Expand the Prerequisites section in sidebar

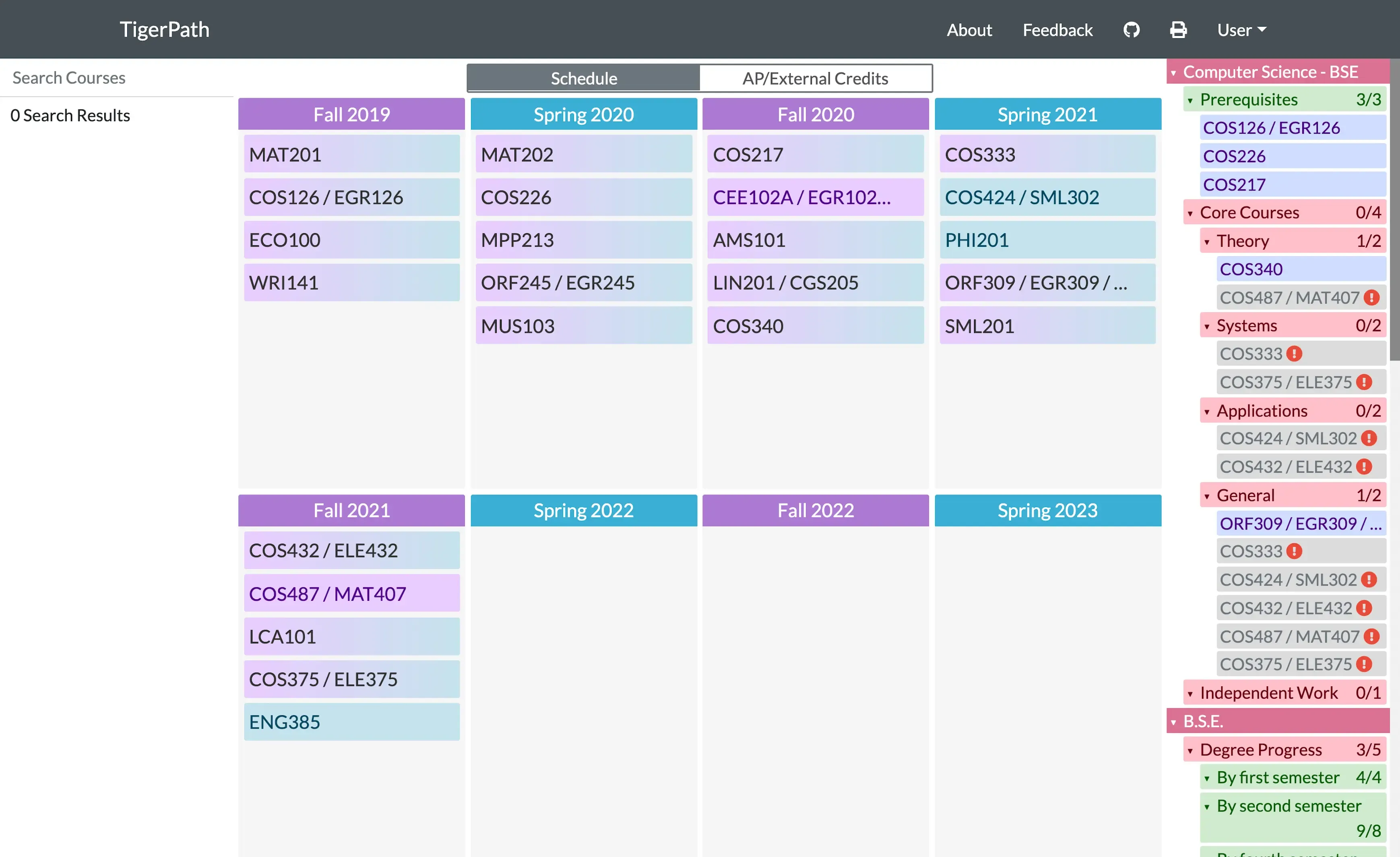1192,99
